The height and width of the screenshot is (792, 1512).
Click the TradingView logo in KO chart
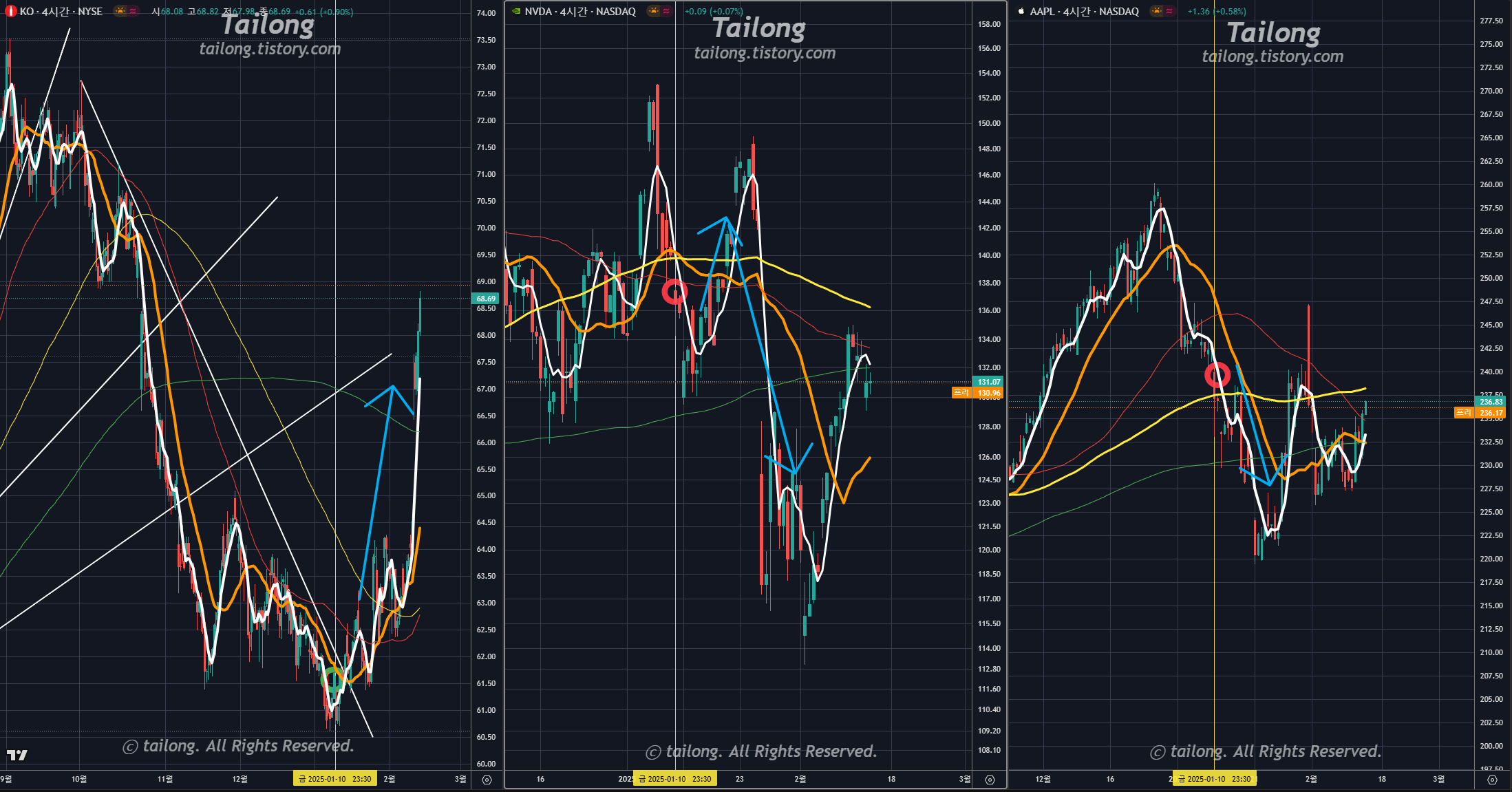point(17,755)
